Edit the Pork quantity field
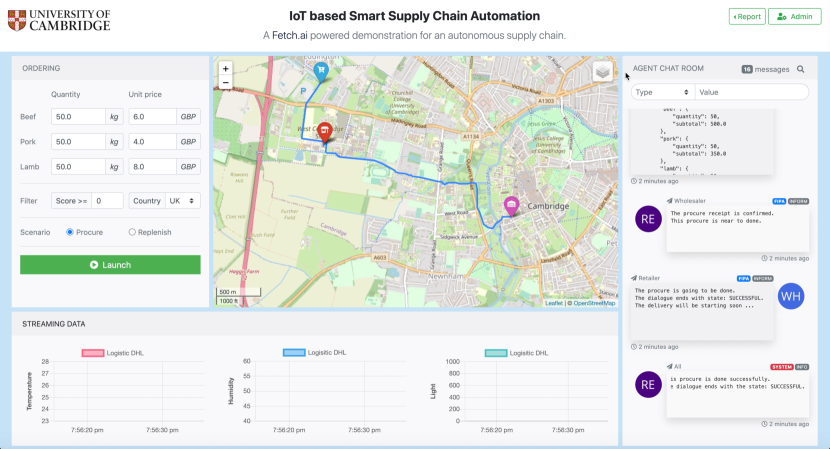The image size is (830, 449). (78, 141)
